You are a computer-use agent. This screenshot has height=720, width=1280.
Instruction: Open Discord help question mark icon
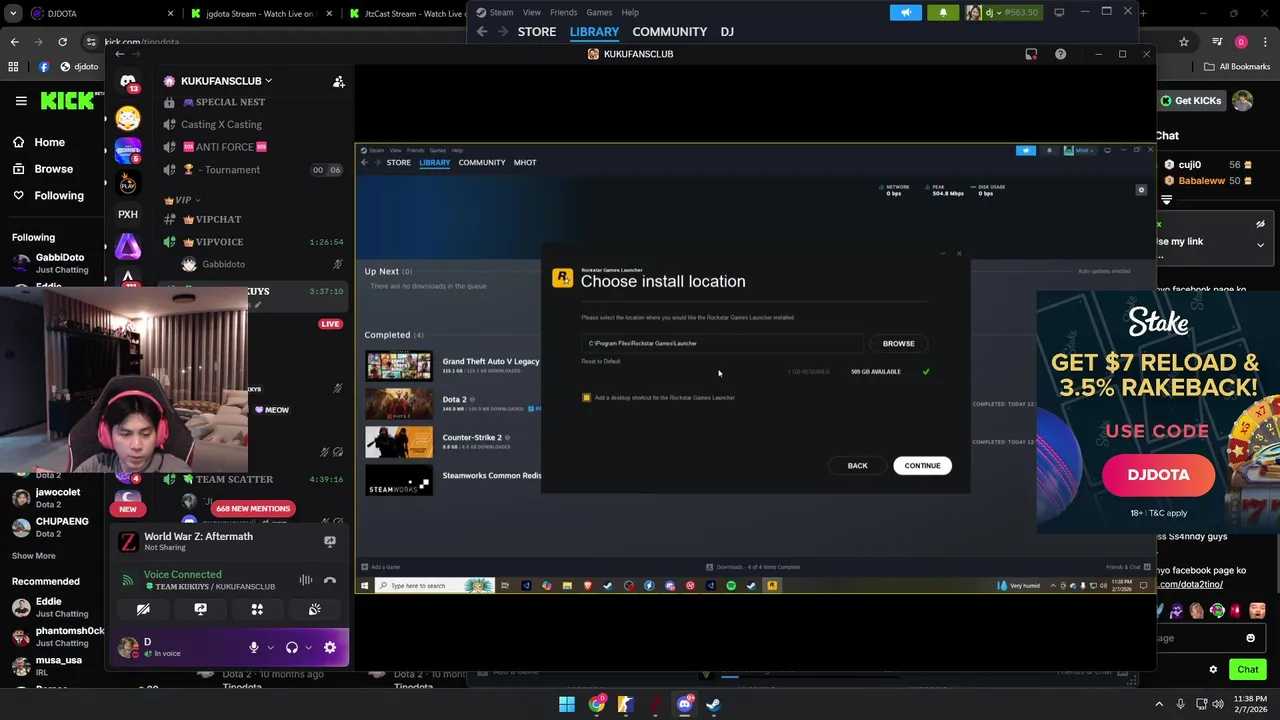1060,54
